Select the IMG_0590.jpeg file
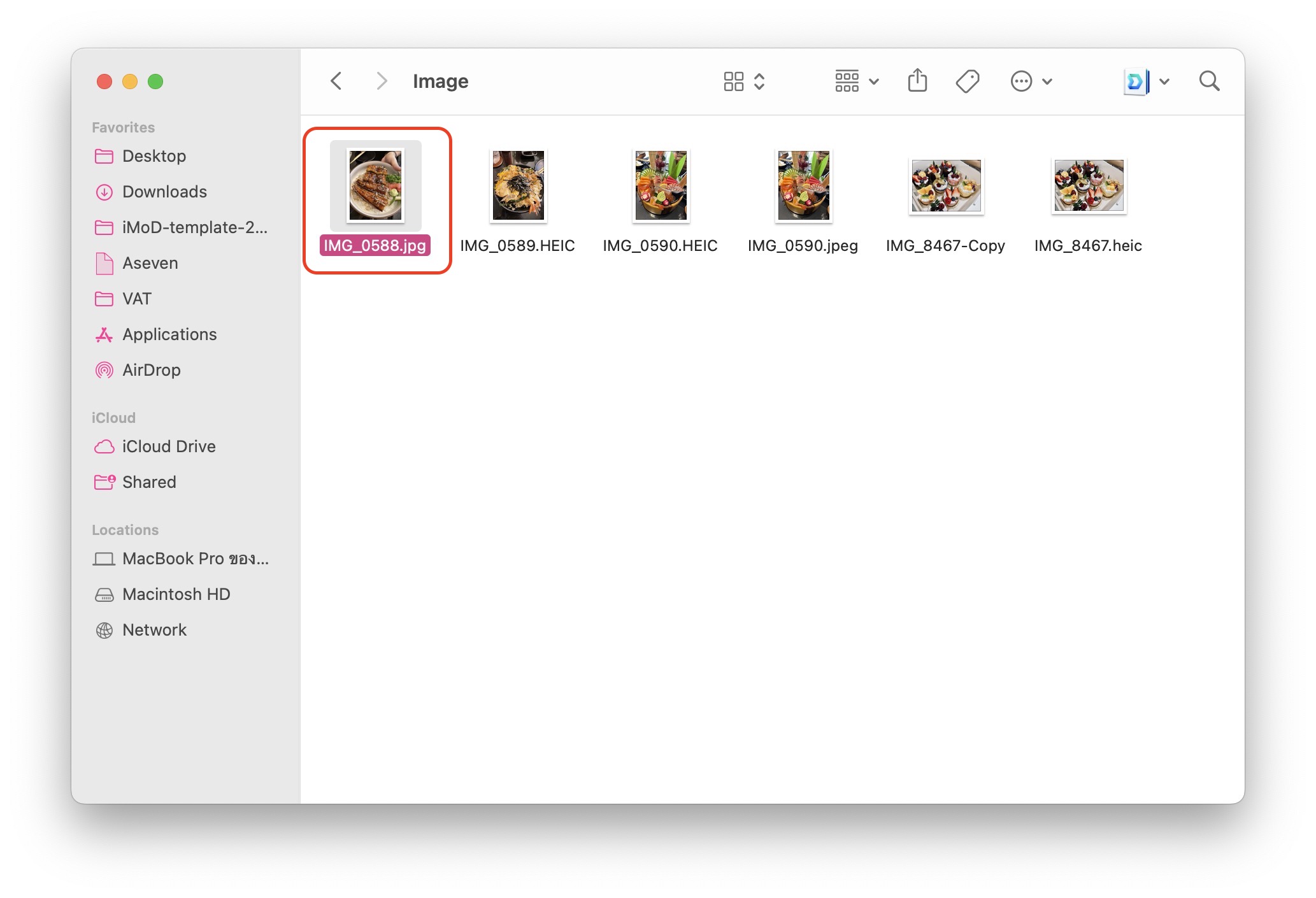This screenshot has width=1316, height=898. pos(803,185)
